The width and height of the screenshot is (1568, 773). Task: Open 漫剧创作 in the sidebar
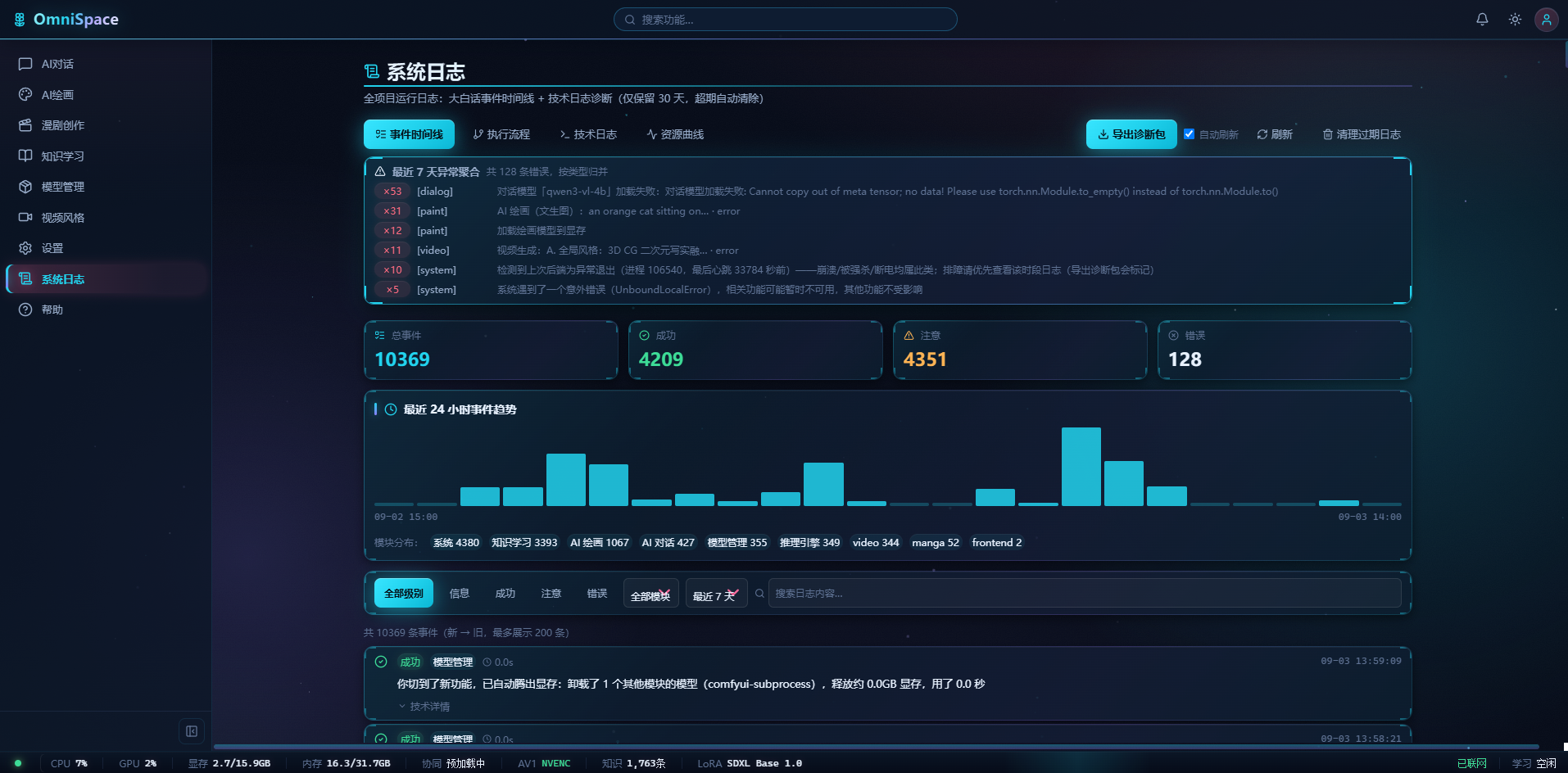point(106,125)
